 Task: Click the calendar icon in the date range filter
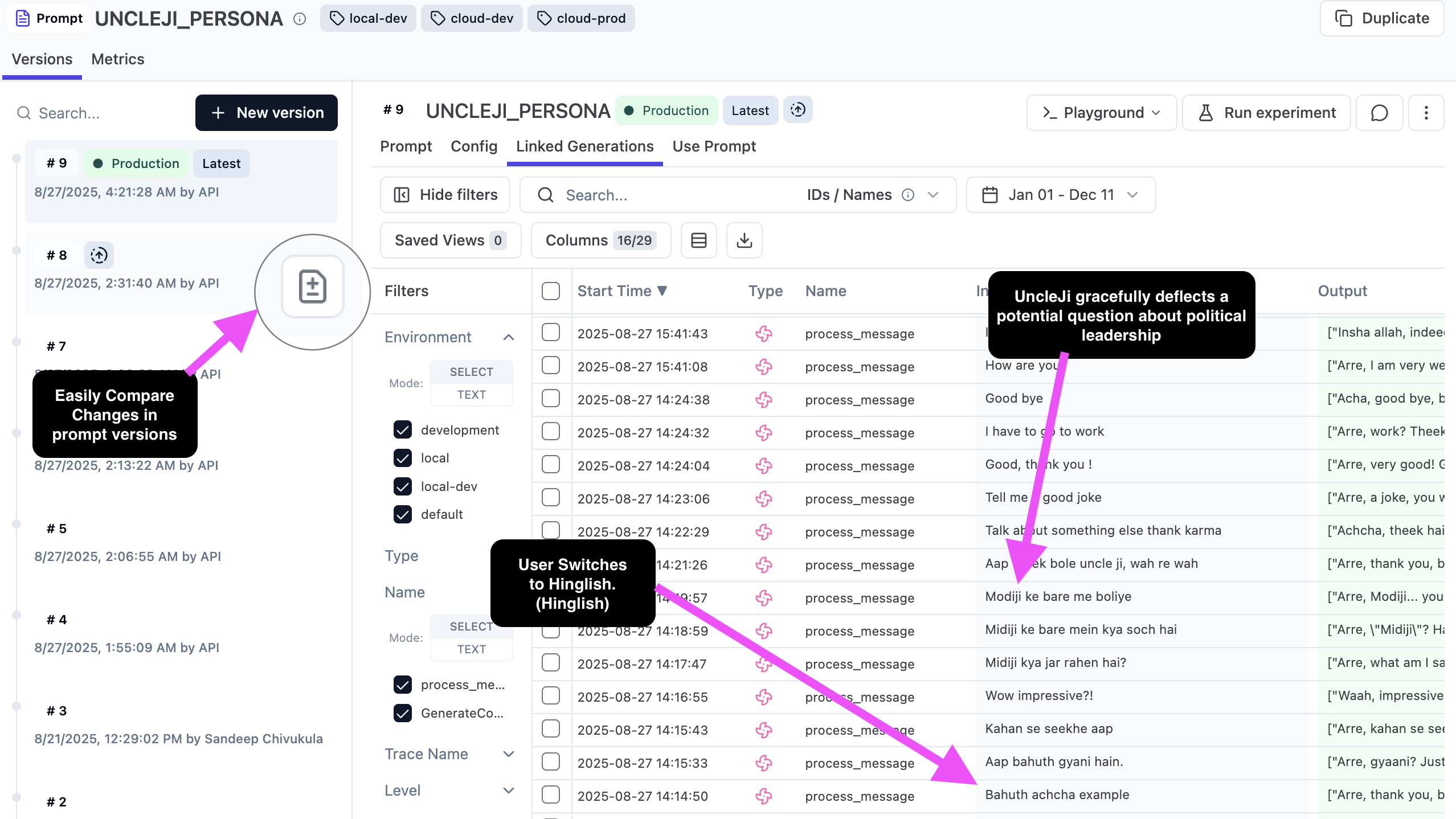pos(989,194)
